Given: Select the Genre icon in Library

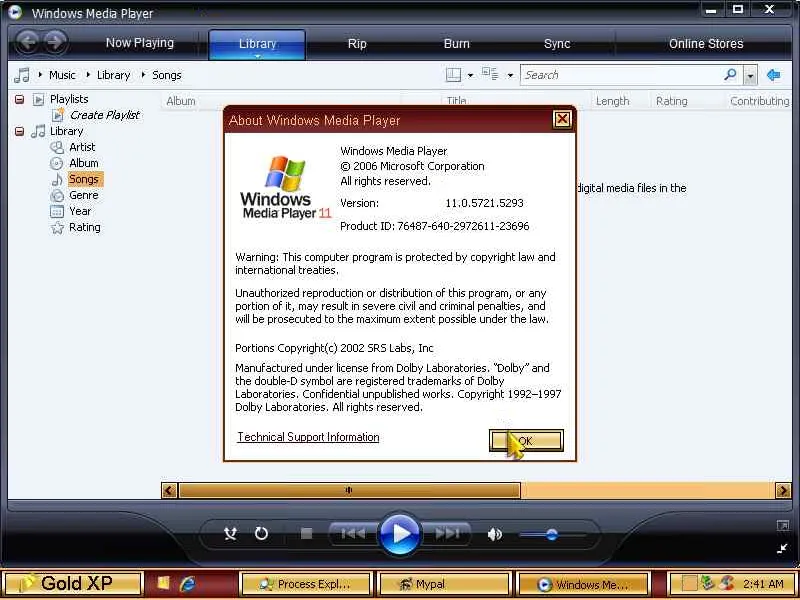Looking at the screenshot, I should 57,195.
